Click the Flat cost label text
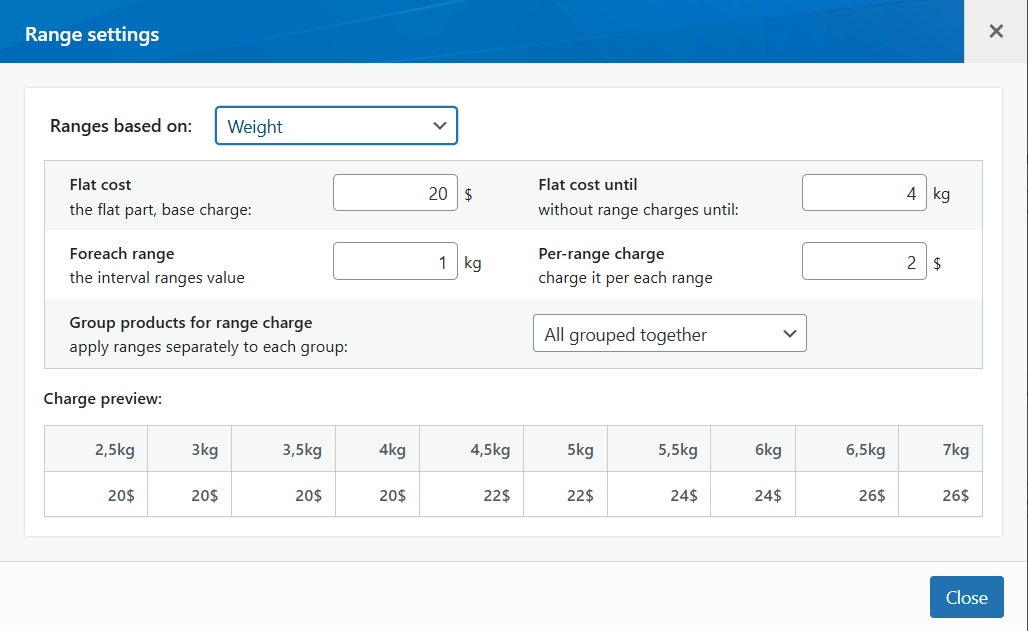 101,184
